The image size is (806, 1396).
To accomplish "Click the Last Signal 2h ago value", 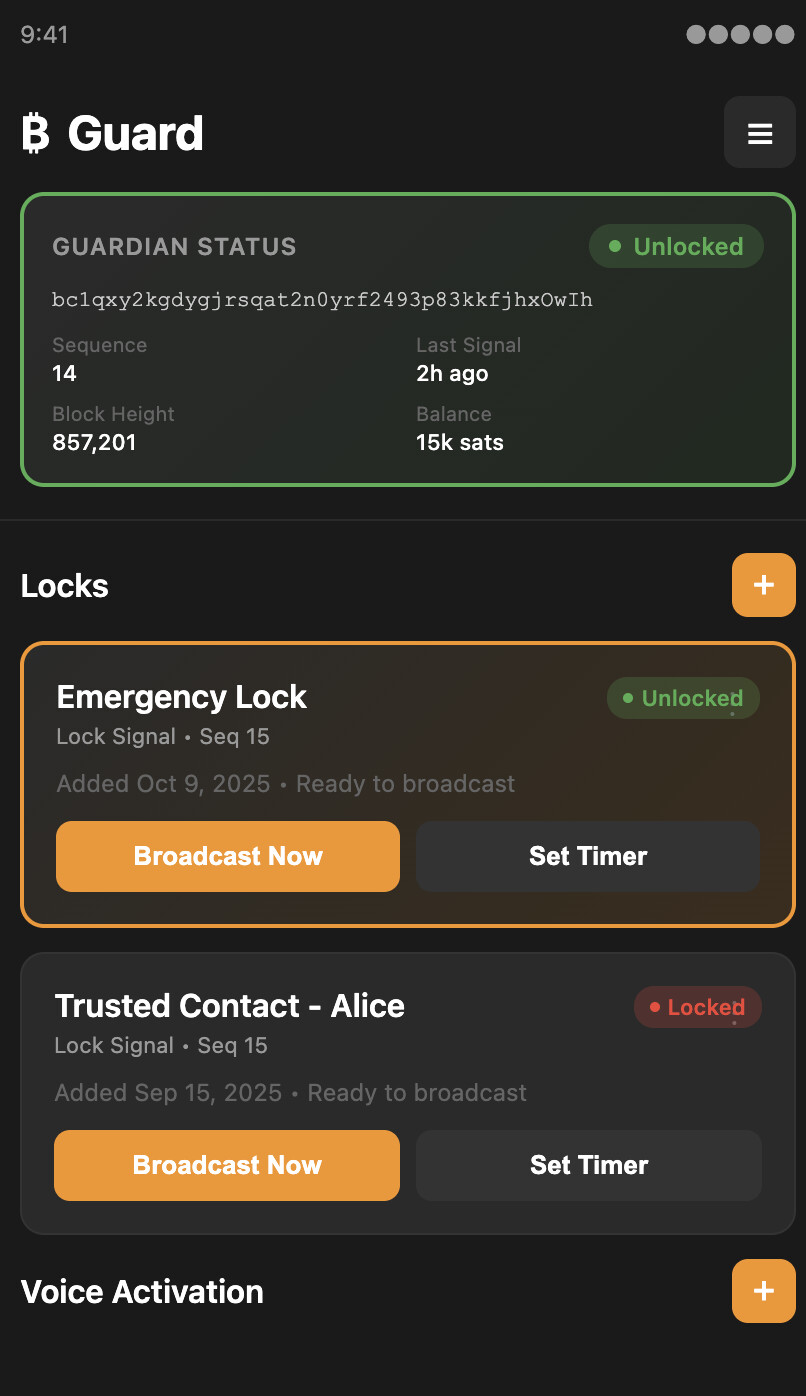I will click(x=452, y=374).
